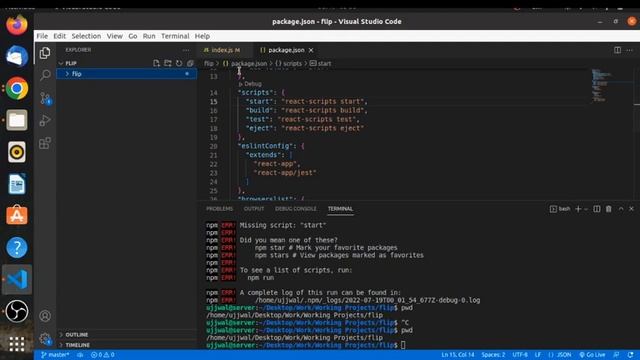Switch to the index.js editor tab
640x360 pixels.
[x=225, y=50]
